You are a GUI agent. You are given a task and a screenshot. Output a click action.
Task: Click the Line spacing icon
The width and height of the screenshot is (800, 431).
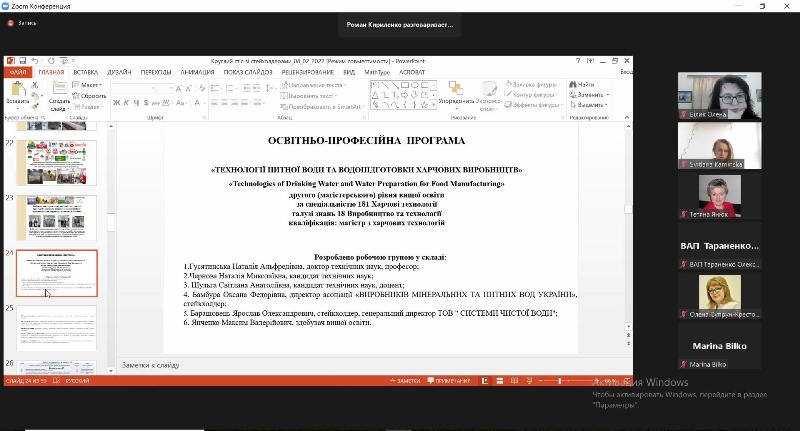tap(270, 88)
